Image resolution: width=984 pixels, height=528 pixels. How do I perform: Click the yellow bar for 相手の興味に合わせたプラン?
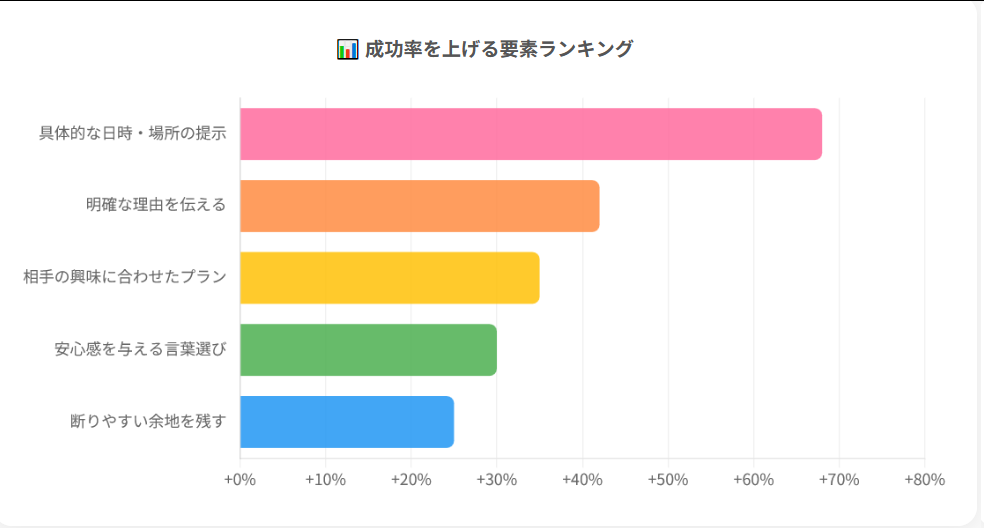pos(389,278)
